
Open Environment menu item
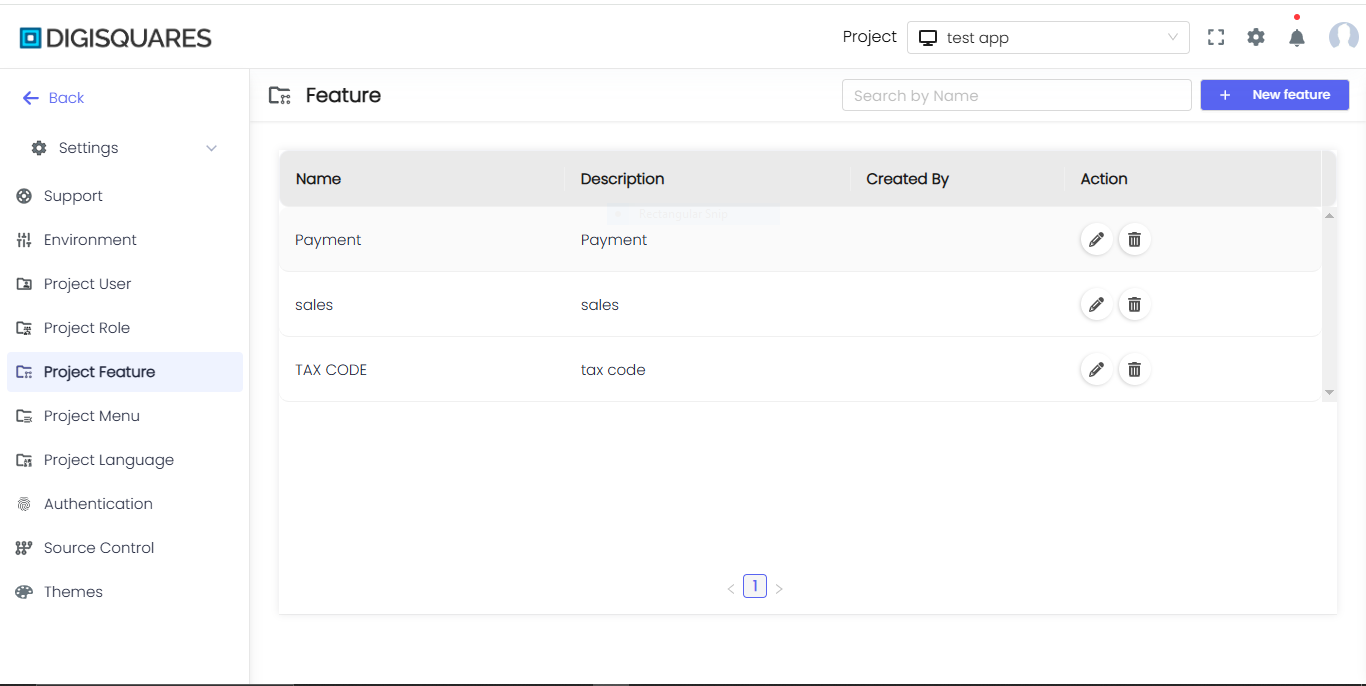coord(125,240)
